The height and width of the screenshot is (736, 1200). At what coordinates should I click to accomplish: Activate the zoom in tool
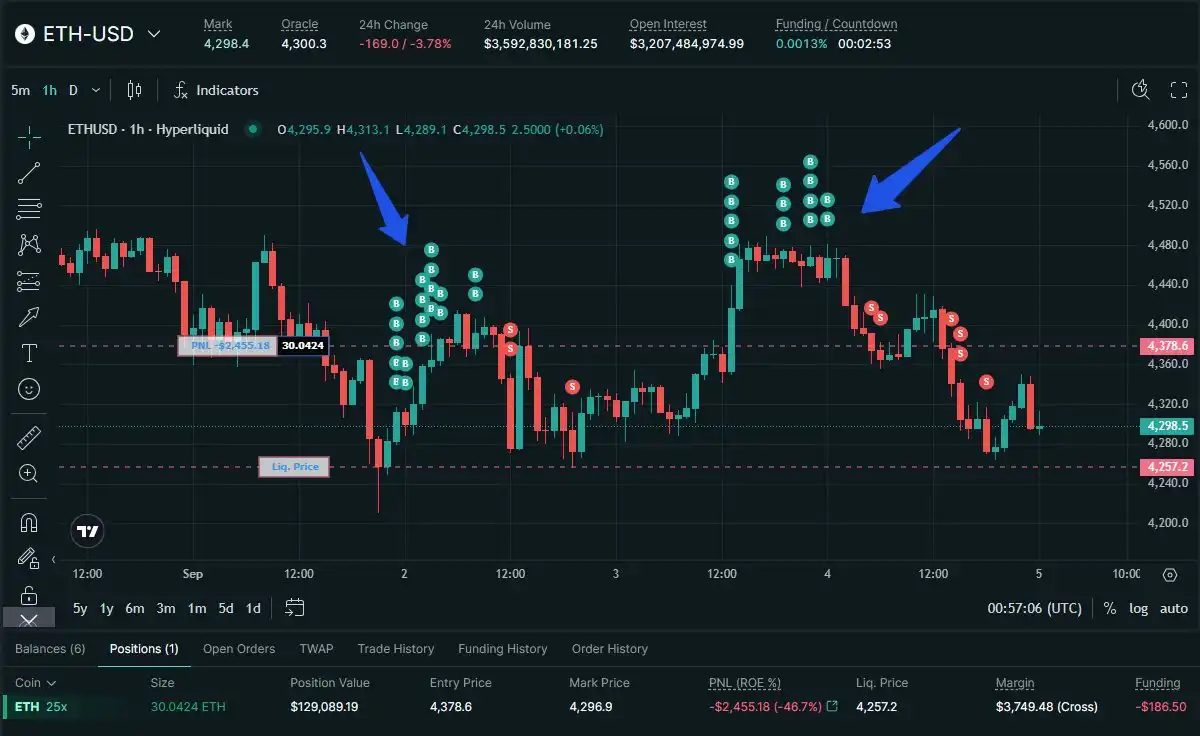(30, 474)
